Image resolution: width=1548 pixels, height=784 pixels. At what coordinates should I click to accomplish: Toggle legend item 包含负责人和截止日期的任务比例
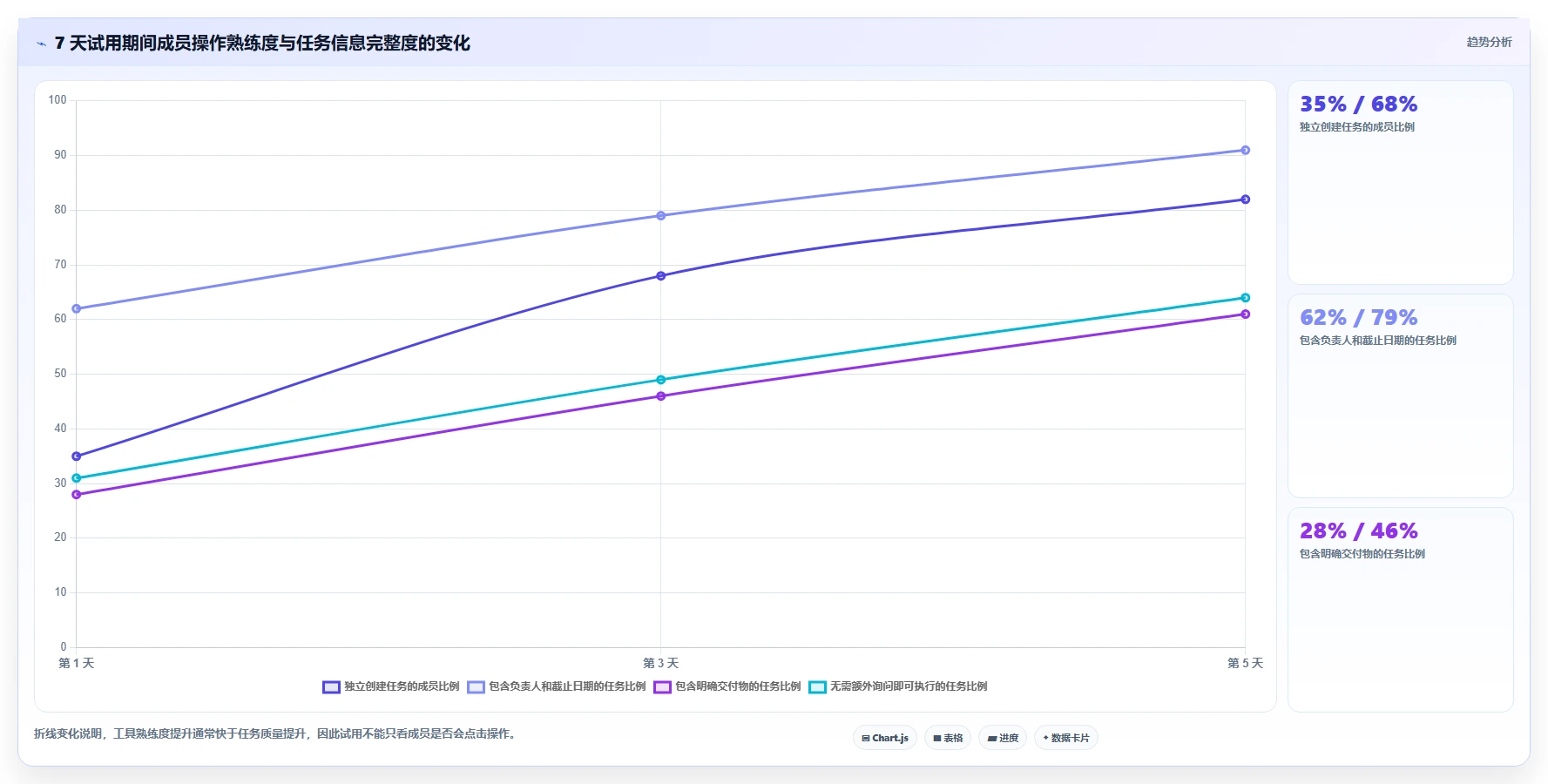click(x=557, y=686)
